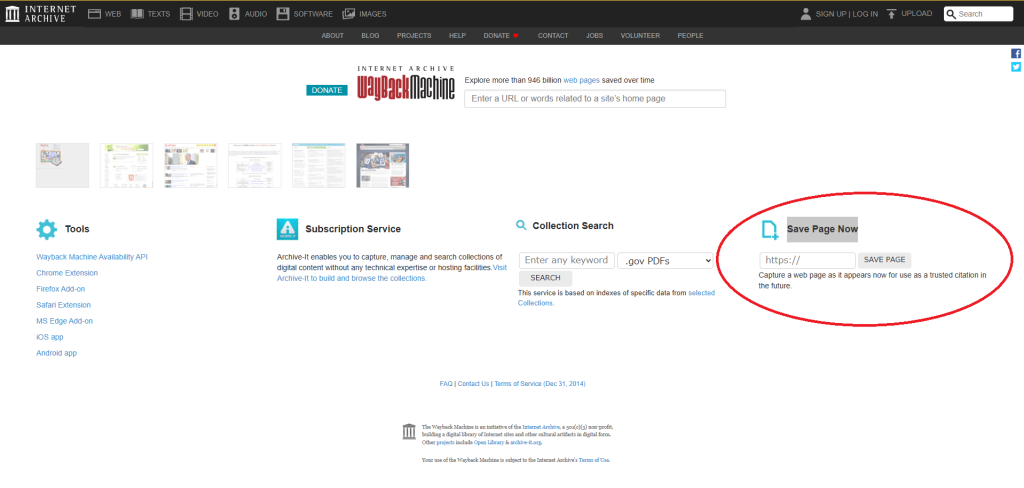Open the first archived site thumbnail
The image size is (1024, 488).
coord(62,166)
